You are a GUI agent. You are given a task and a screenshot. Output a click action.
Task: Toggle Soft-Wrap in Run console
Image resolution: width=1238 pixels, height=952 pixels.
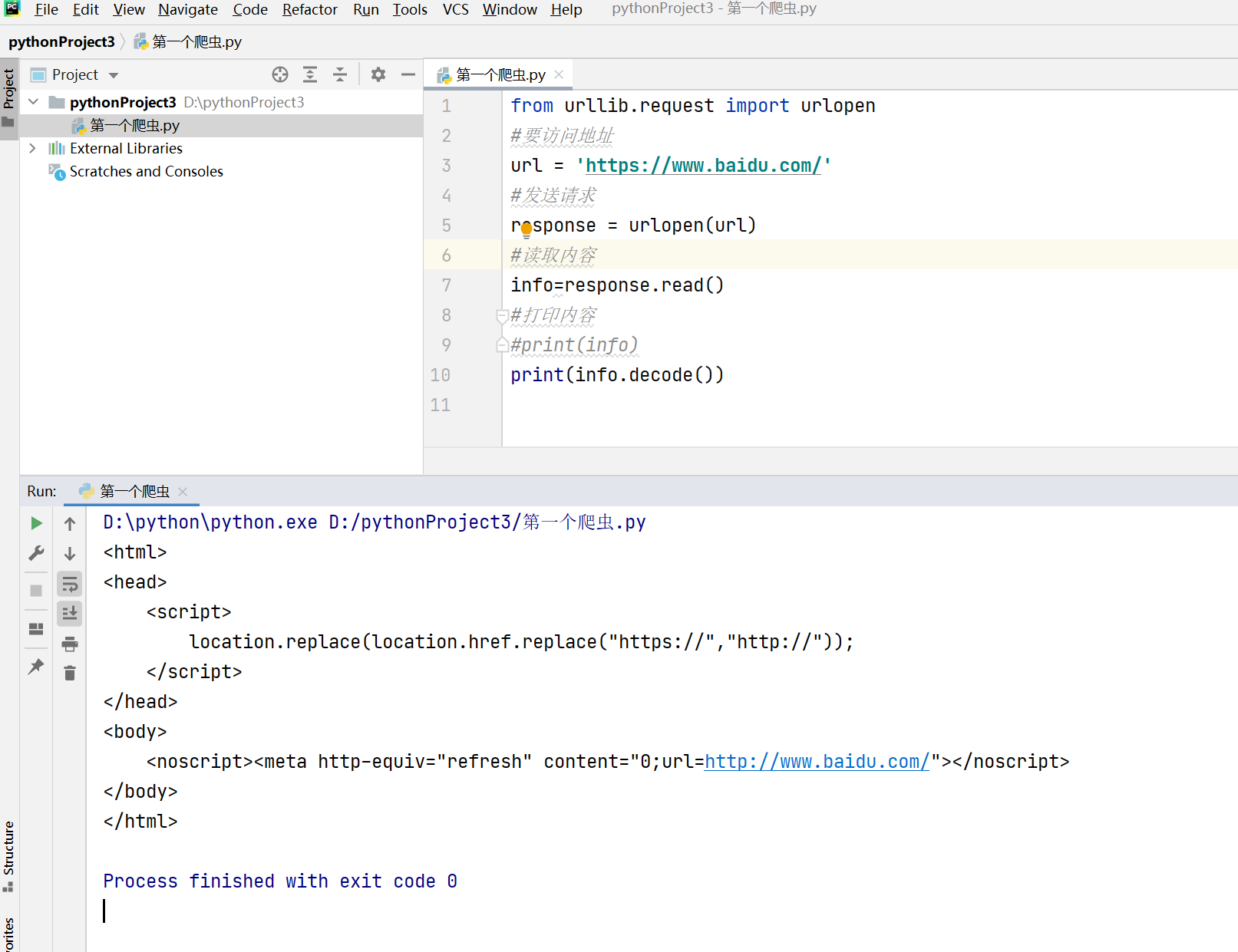click(70, 585)
